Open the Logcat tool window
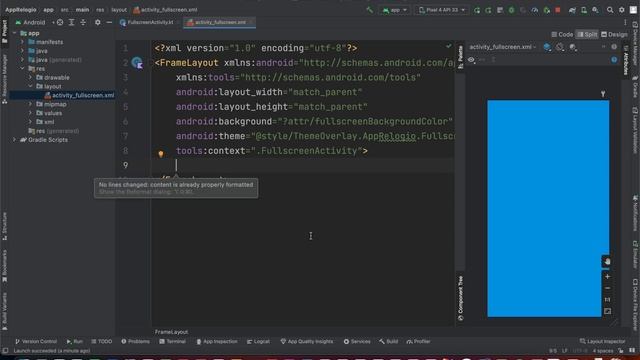Image resolution: width=640 pixels, height=360 pixels. click(258, 341)
